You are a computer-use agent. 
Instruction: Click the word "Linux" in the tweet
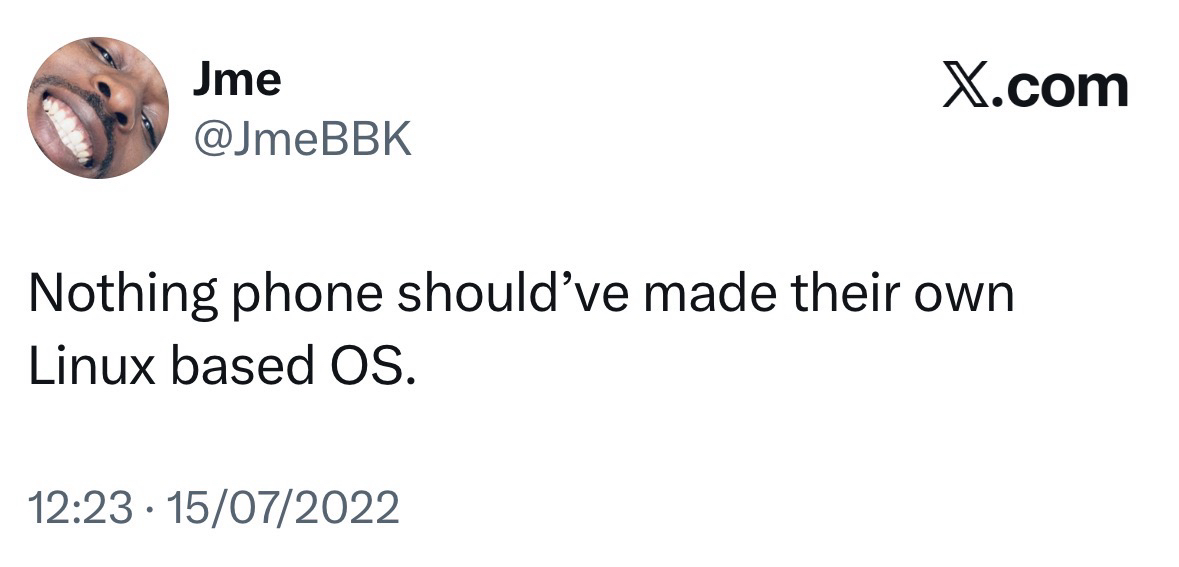[x=90, y=367]
